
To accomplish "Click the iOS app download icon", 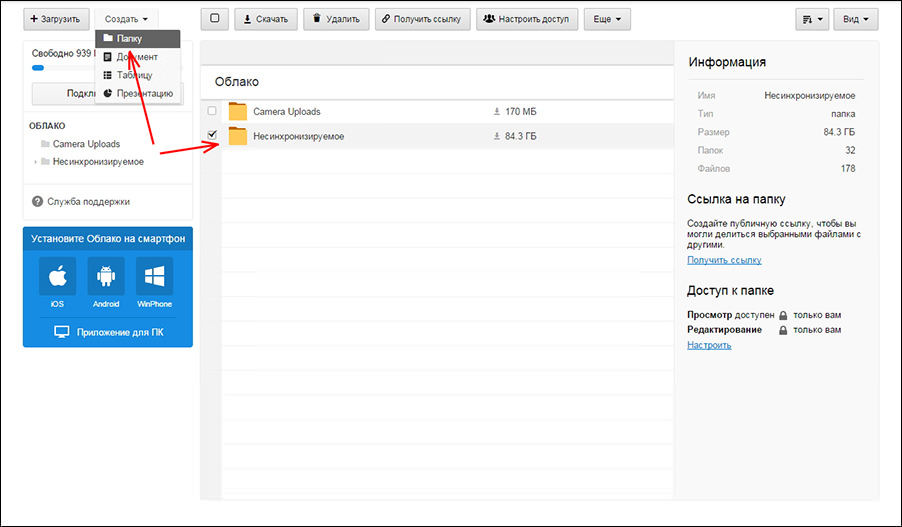I will (57, 276).
